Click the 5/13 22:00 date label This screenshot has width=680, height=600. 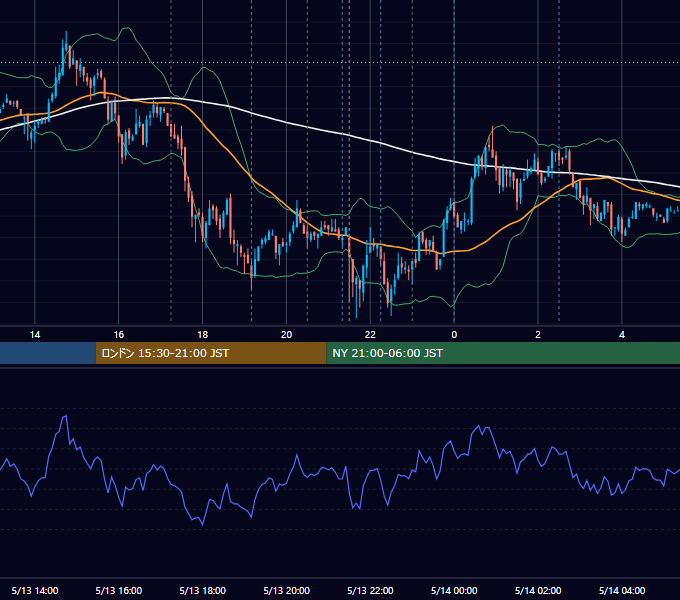370,590
